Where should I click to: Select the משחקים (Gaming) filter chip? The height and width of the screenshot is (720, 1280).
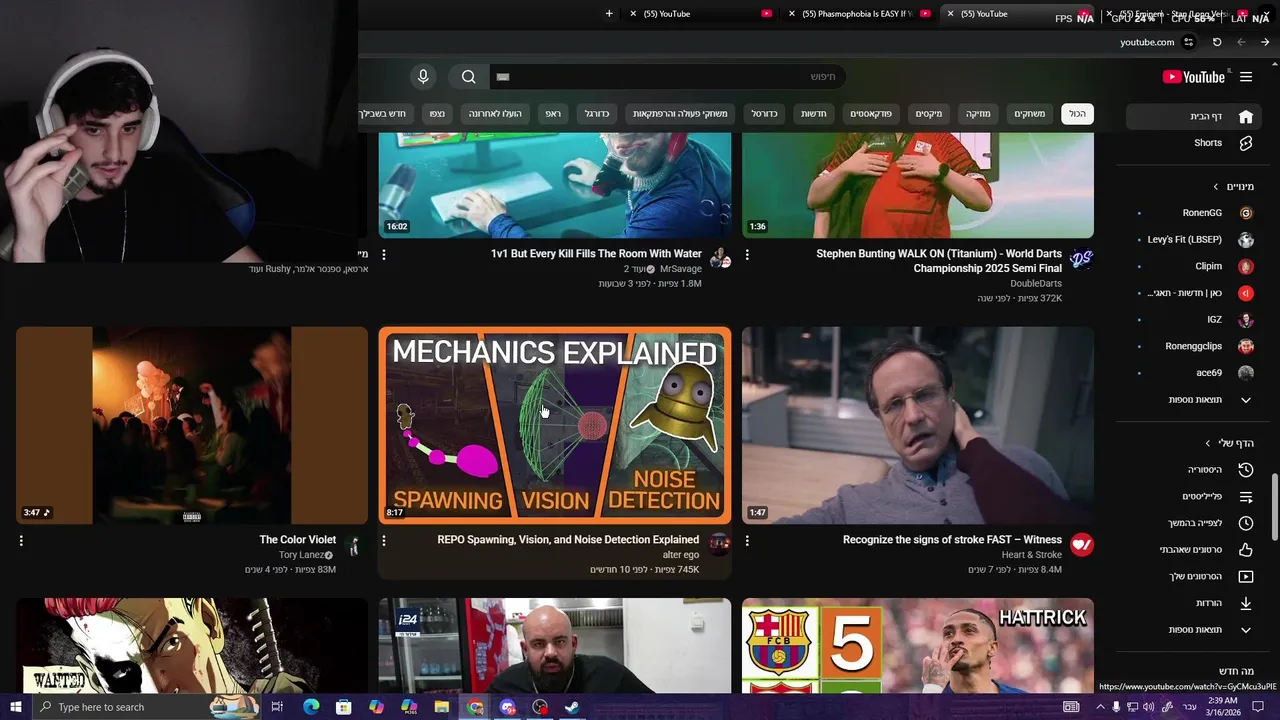coord(1029,114)
